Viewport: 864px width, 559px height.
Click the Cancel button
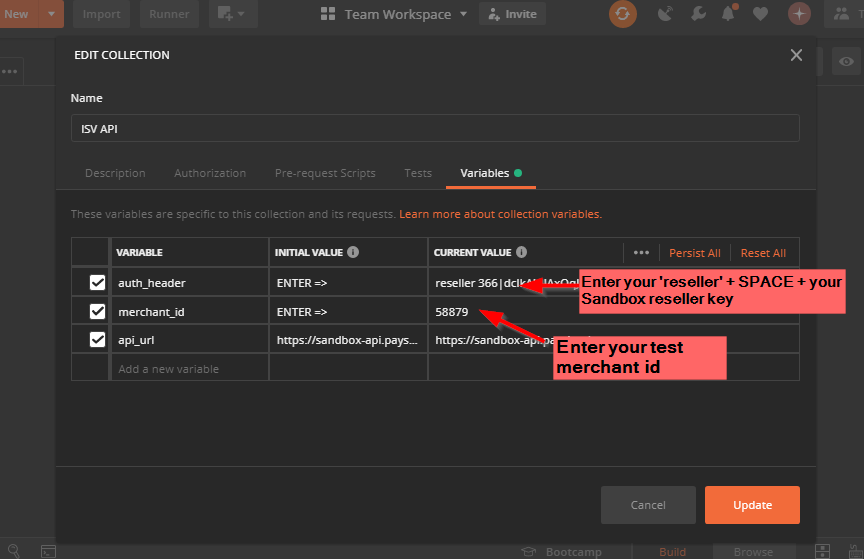[x=648, y=504]
